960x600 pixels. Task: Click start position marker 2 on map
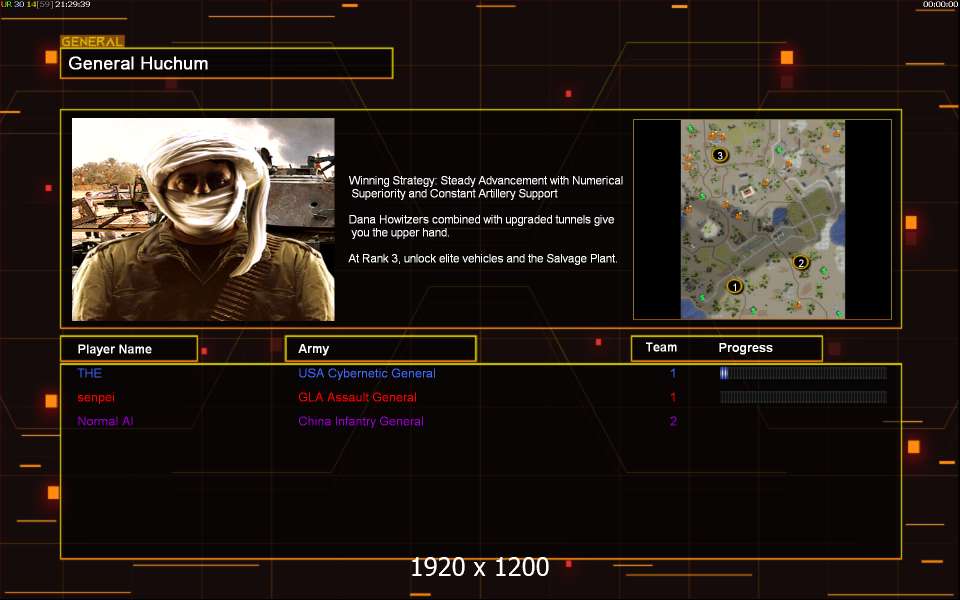pos(801,263)
